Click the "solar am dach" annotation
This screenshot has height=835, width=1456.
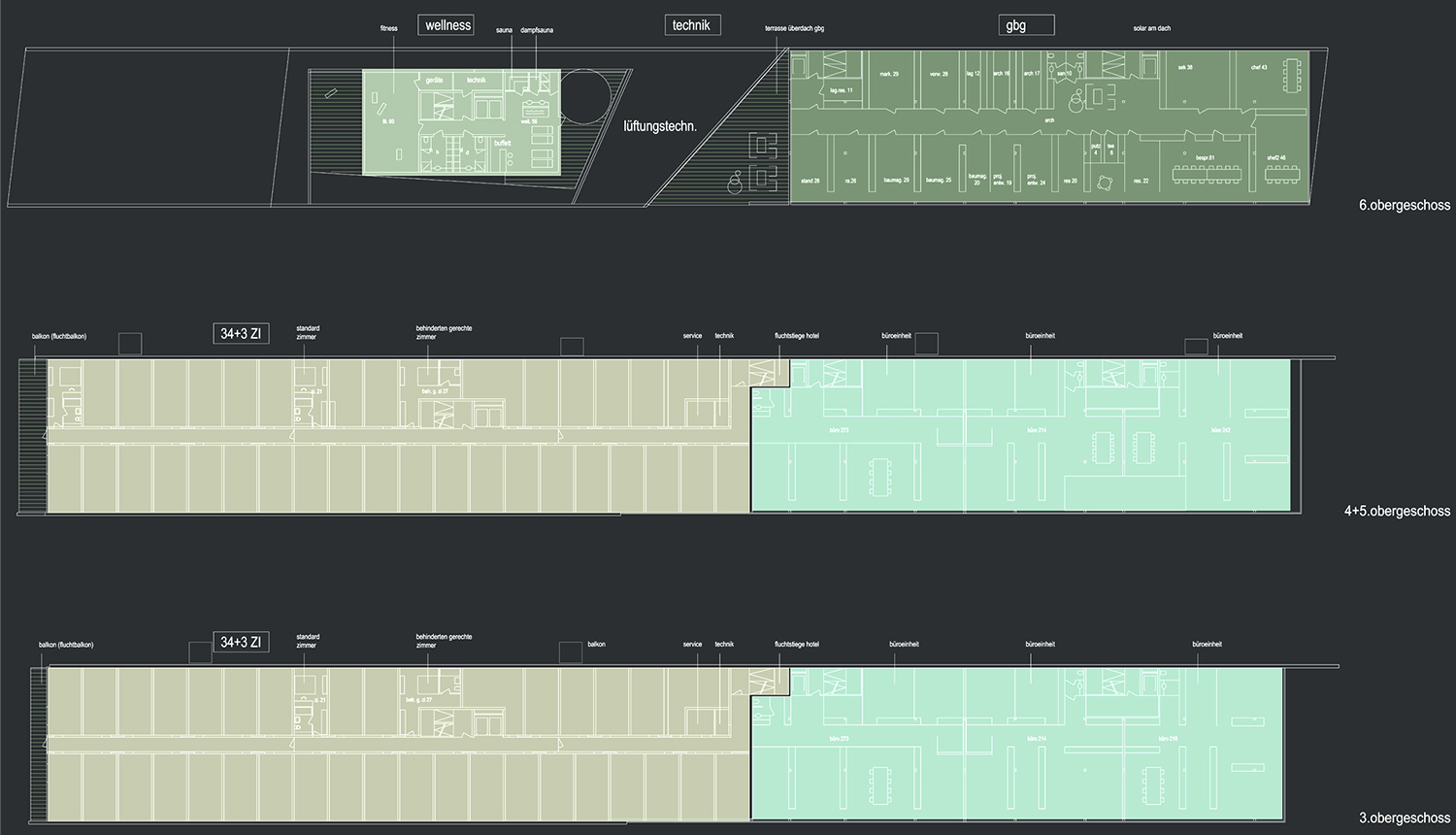[1151, 29]
